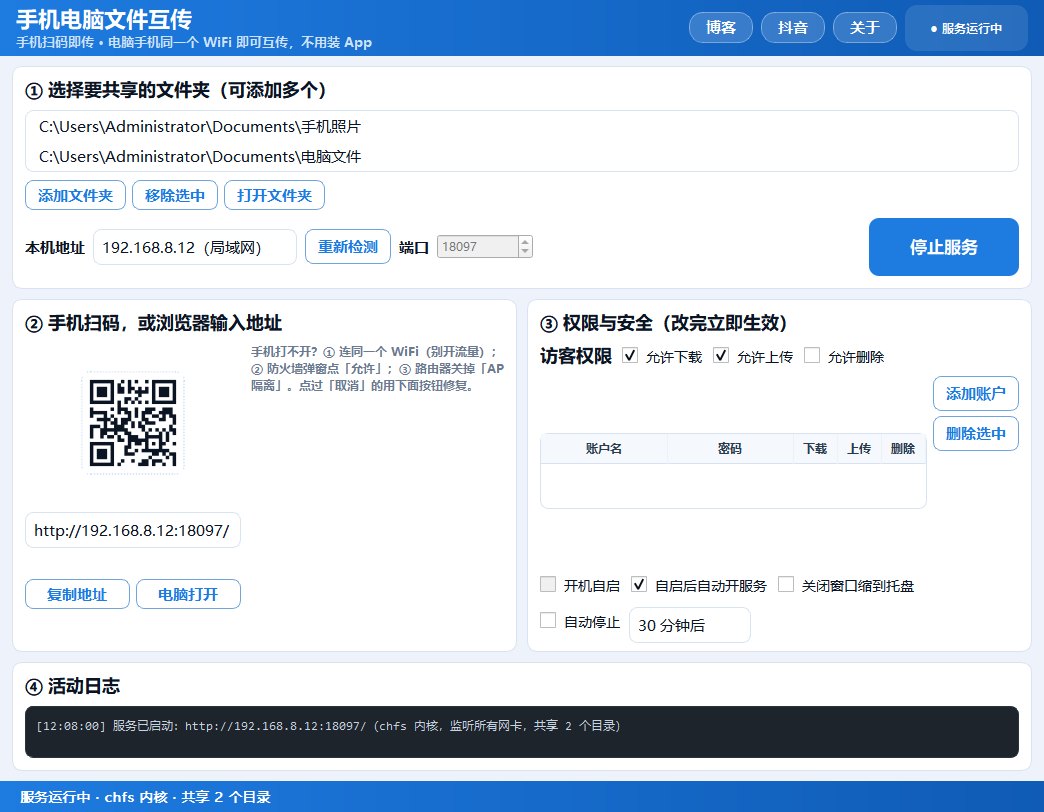Select the 手机照片 folder row
Image resolution: width=1044 pixels, height=812 pixels.
pos(521,126)
